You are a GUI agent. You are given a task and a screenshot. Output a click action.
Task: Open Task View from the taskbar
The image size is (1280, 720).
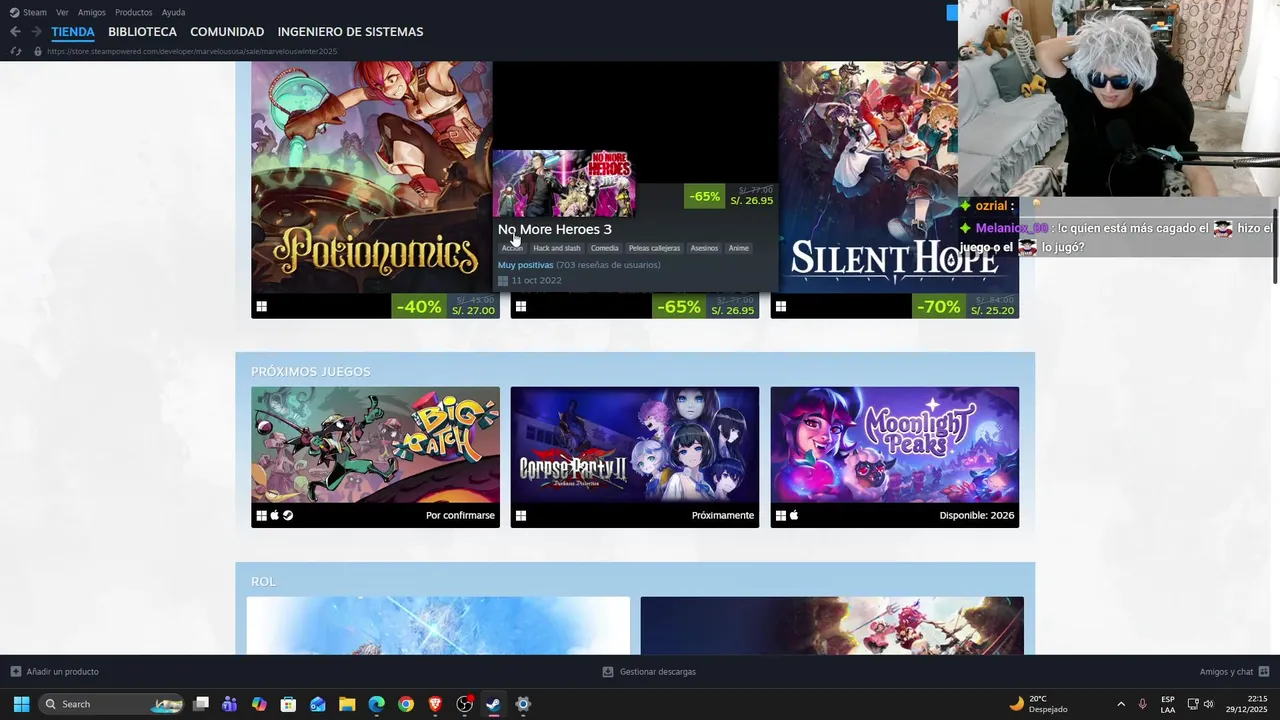pyautogui.click(x=201, y=704)
